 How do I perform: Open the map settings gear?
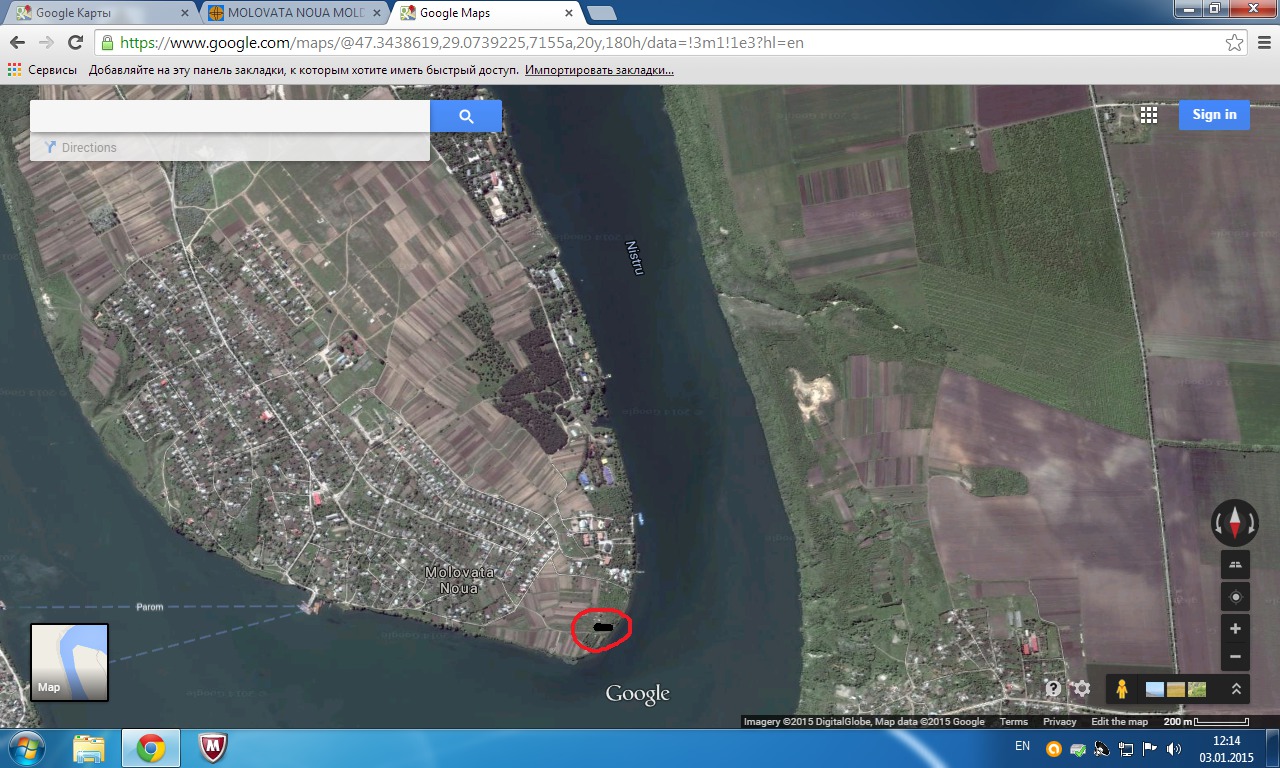point(1081,689)
